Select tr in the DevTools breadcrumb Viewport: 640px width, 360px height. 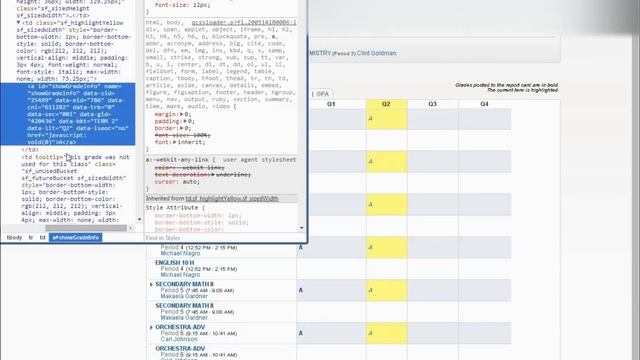click(31, 238)
